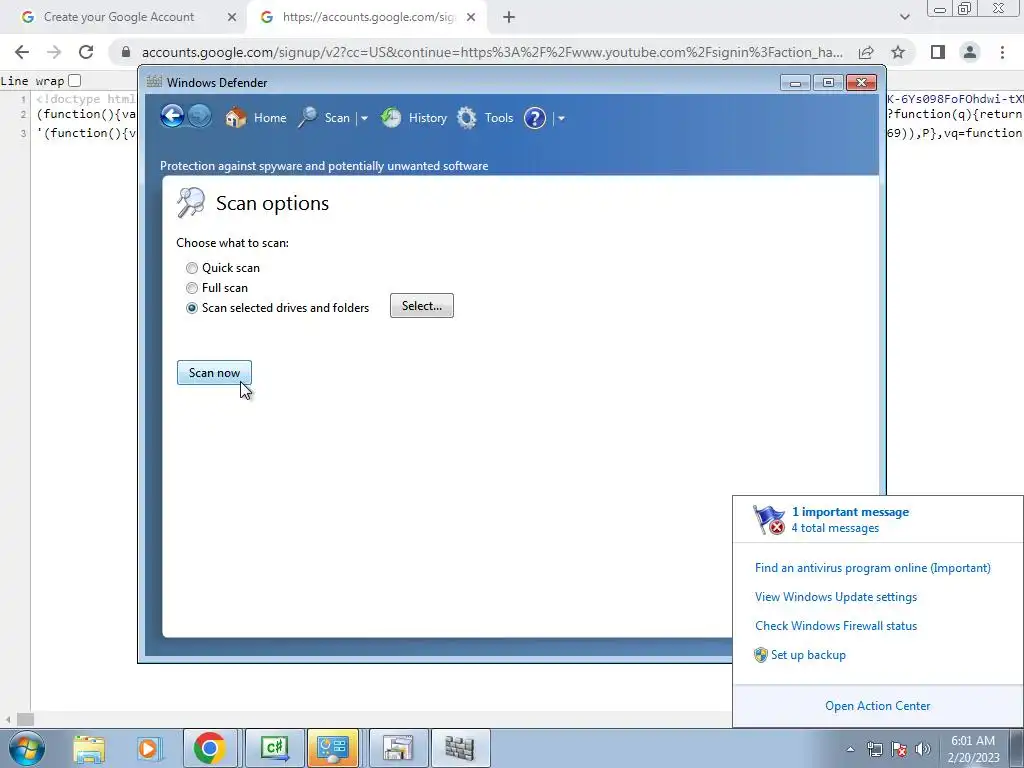Image resolution: width=1024 pixels, height=768 pixels.
Task: Open Windows Media Player from taskbar
Action: pos(149,748)
